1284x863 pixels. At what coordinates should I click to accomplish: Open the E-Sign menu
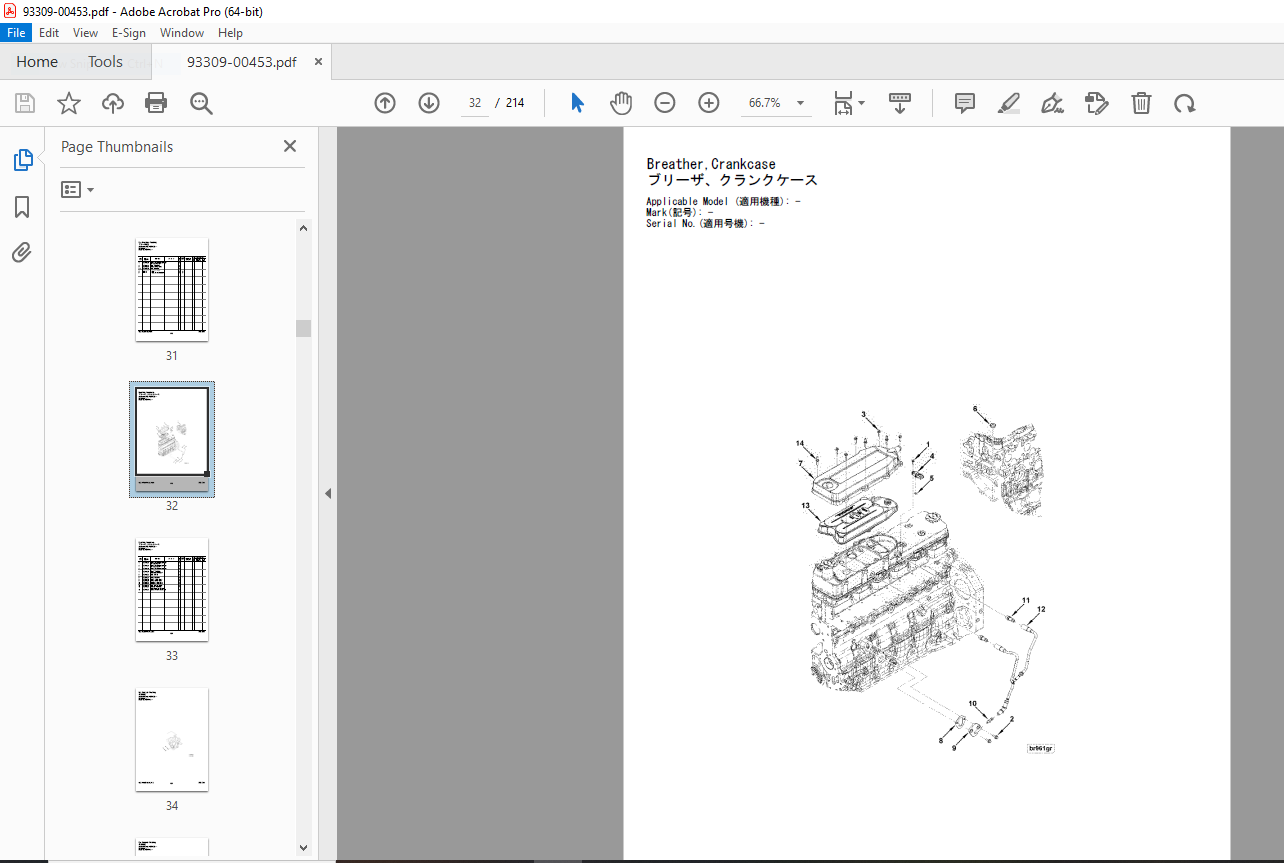click(129, 33)
